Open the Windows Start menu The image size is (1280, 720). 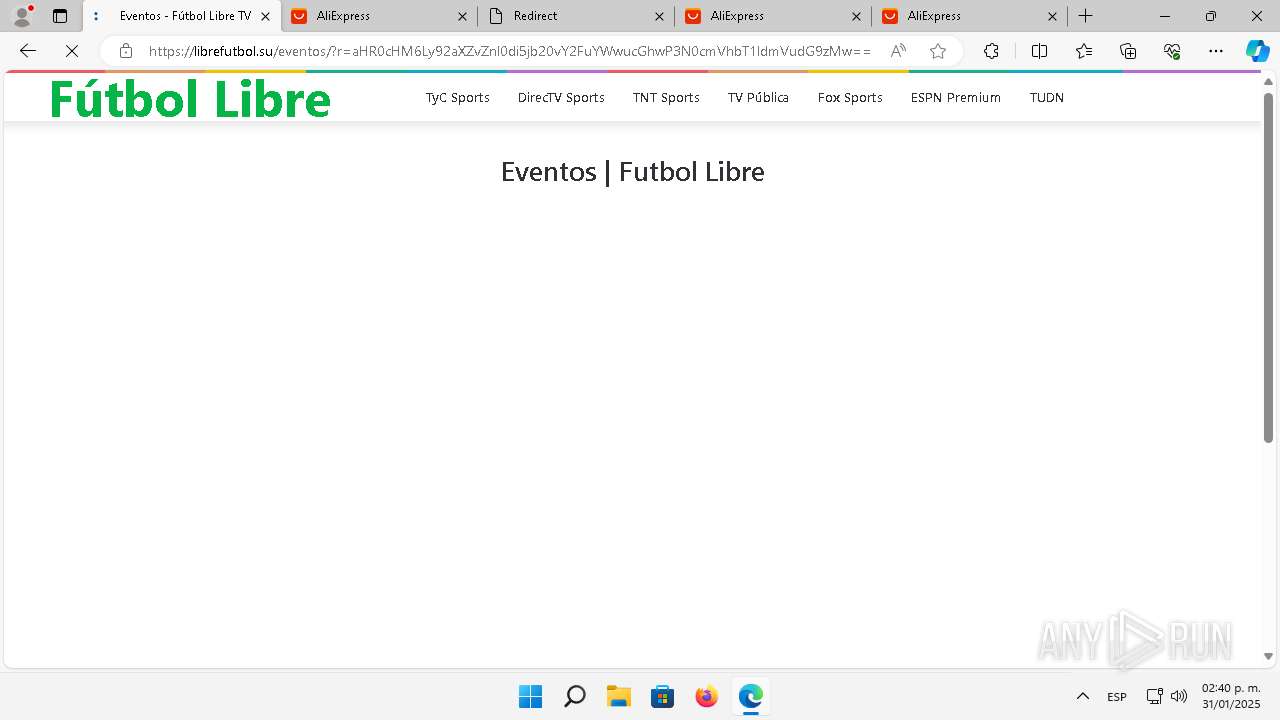tap(530, 696)
